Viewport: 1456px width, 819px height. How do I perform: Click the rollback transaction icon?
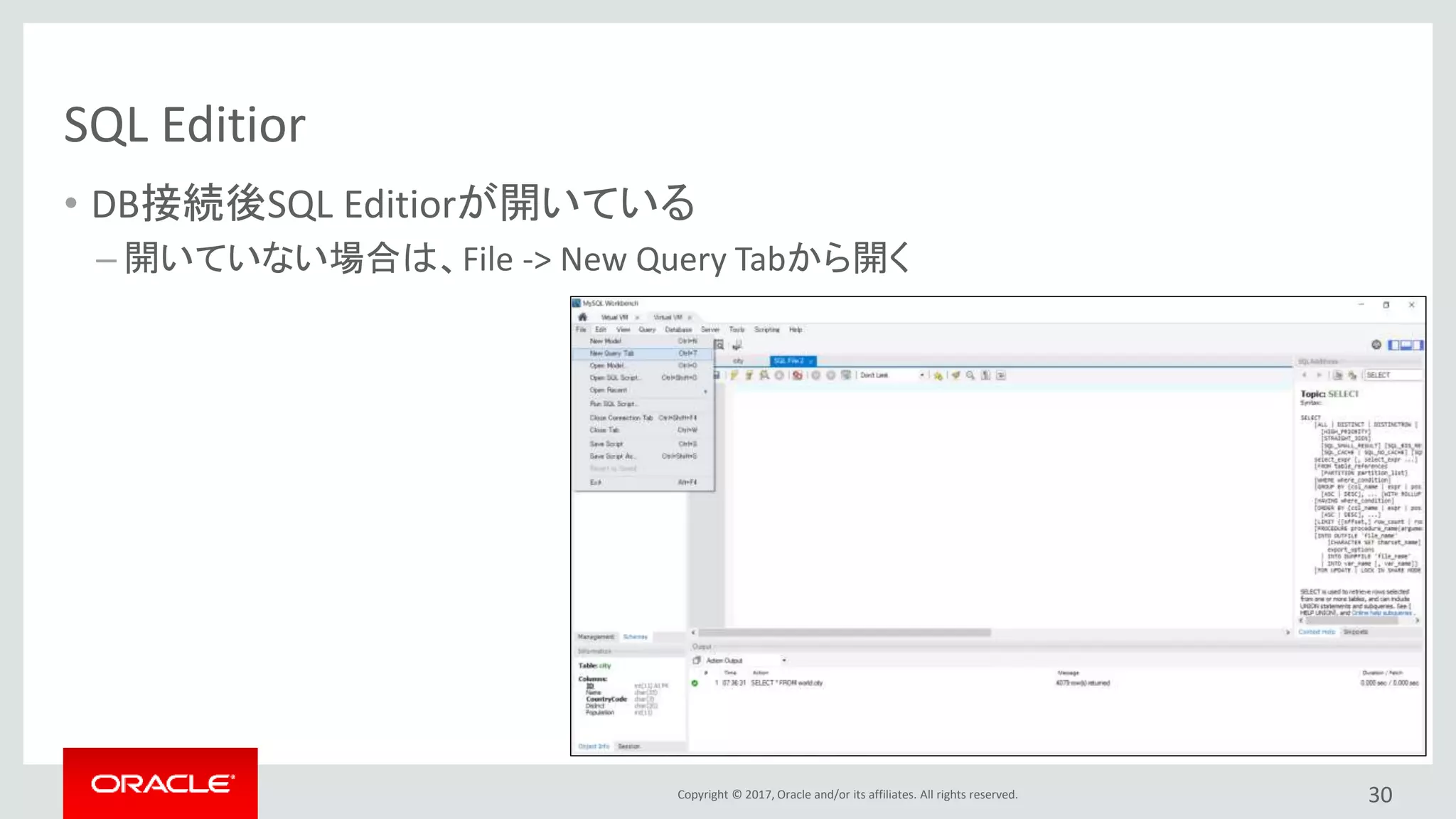pos(830,375)
